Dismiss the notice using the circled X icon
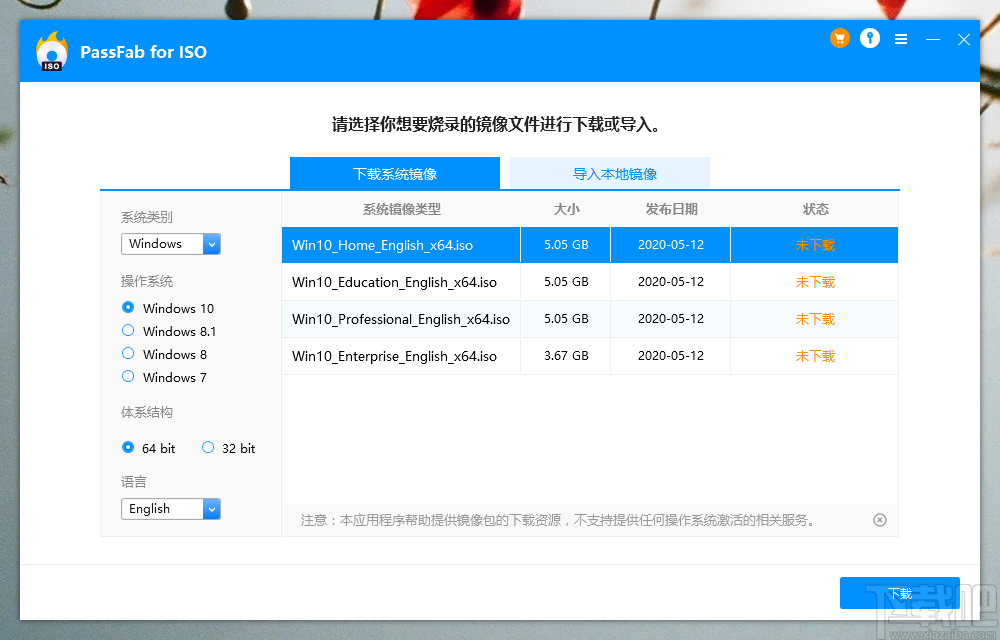The image size is (1000, 640). point(879,519)
